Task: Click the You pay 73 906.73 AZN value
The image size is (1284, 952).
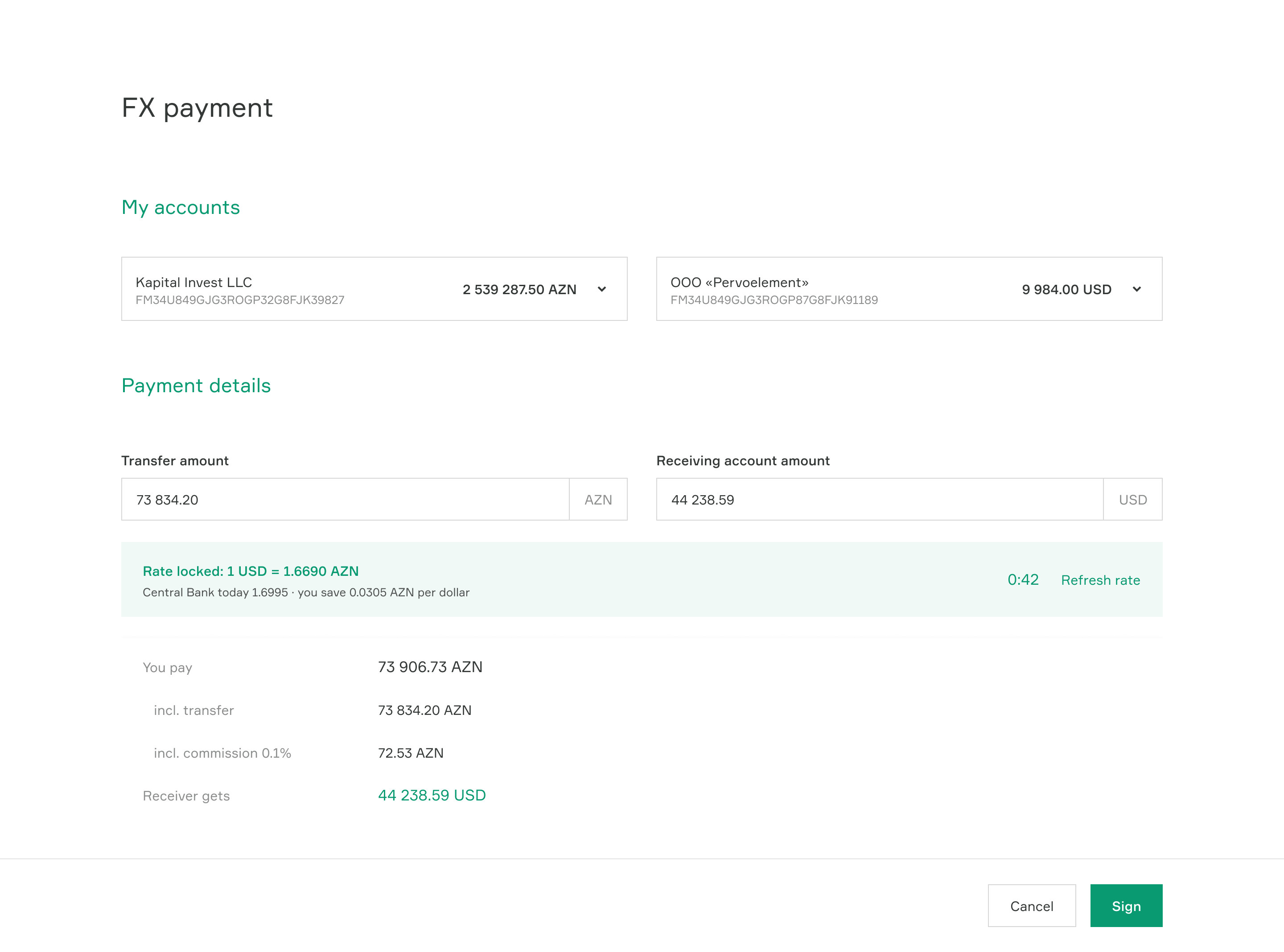Action: [x=430, y=667]
